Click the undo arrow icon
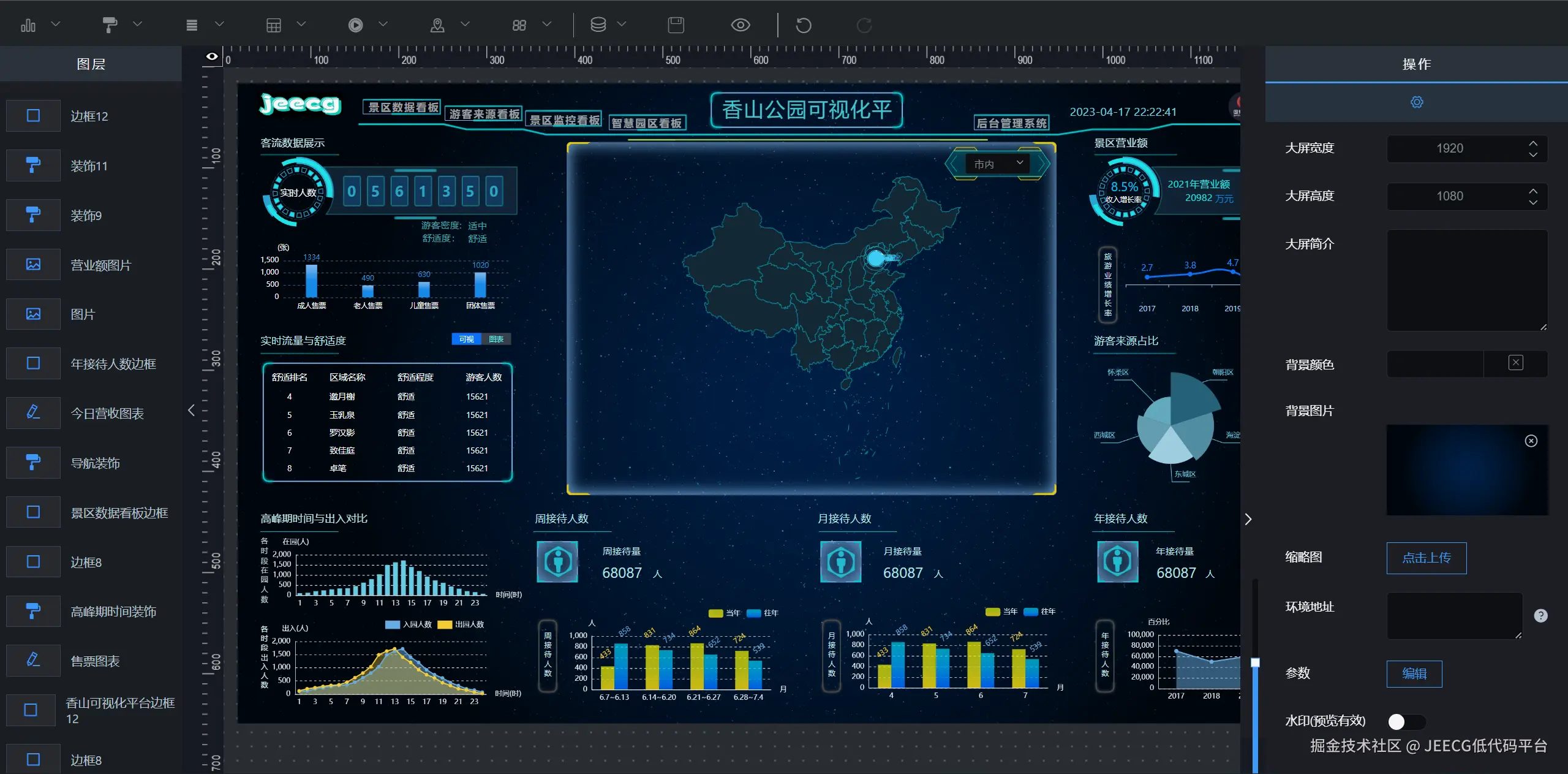Viewport: 1568px width, 774px height. [803, 25]
